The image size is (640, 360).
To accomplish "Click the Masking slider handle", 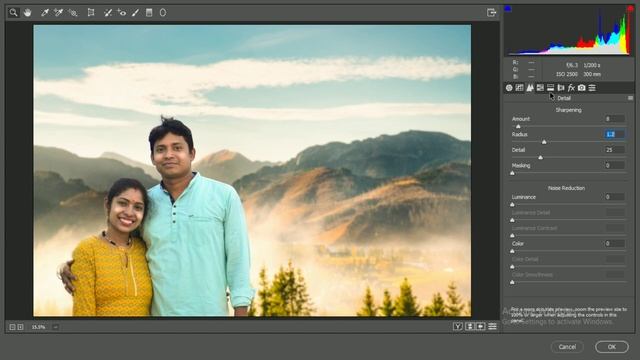I will (x=513, y=173).
